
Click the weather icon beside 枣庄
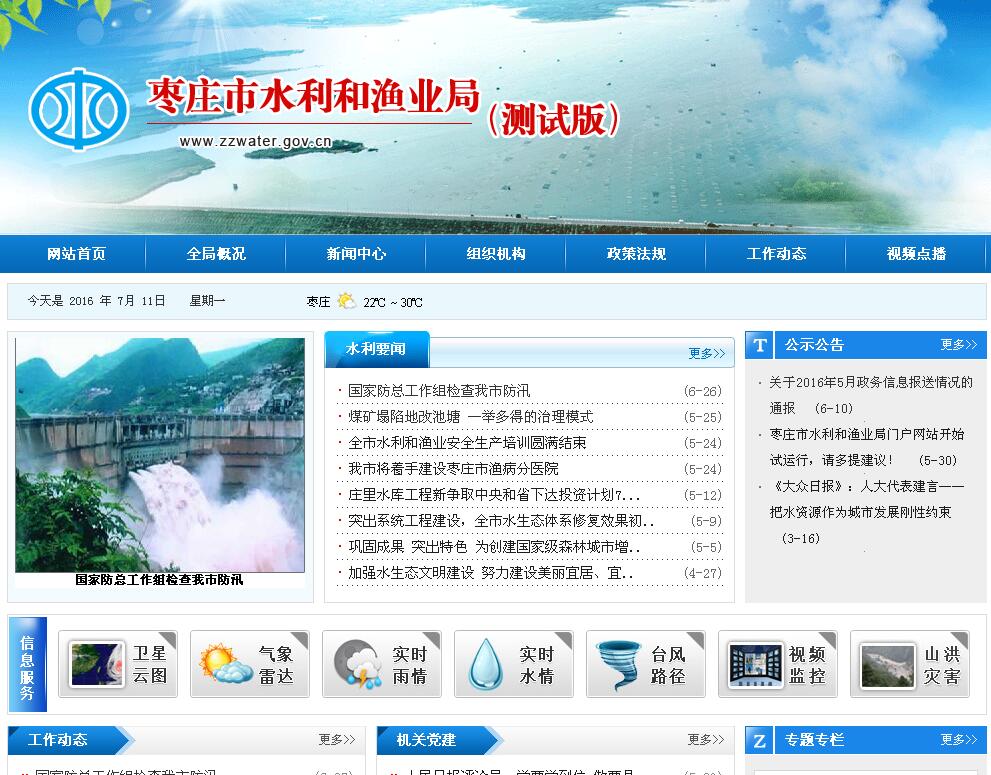[x=346, y=301]
